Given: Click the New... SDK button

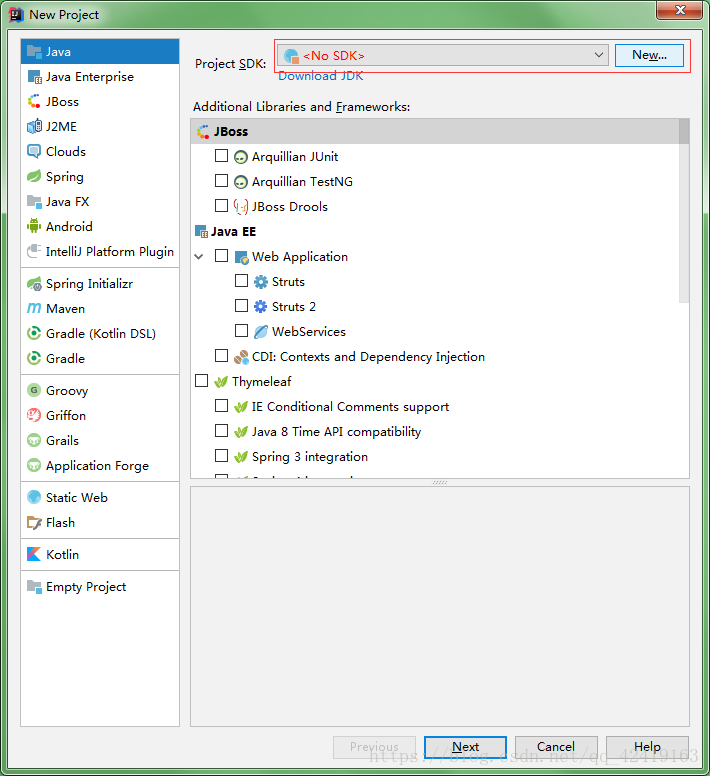Looking at the screenshot, I should [x=649, y=55].
